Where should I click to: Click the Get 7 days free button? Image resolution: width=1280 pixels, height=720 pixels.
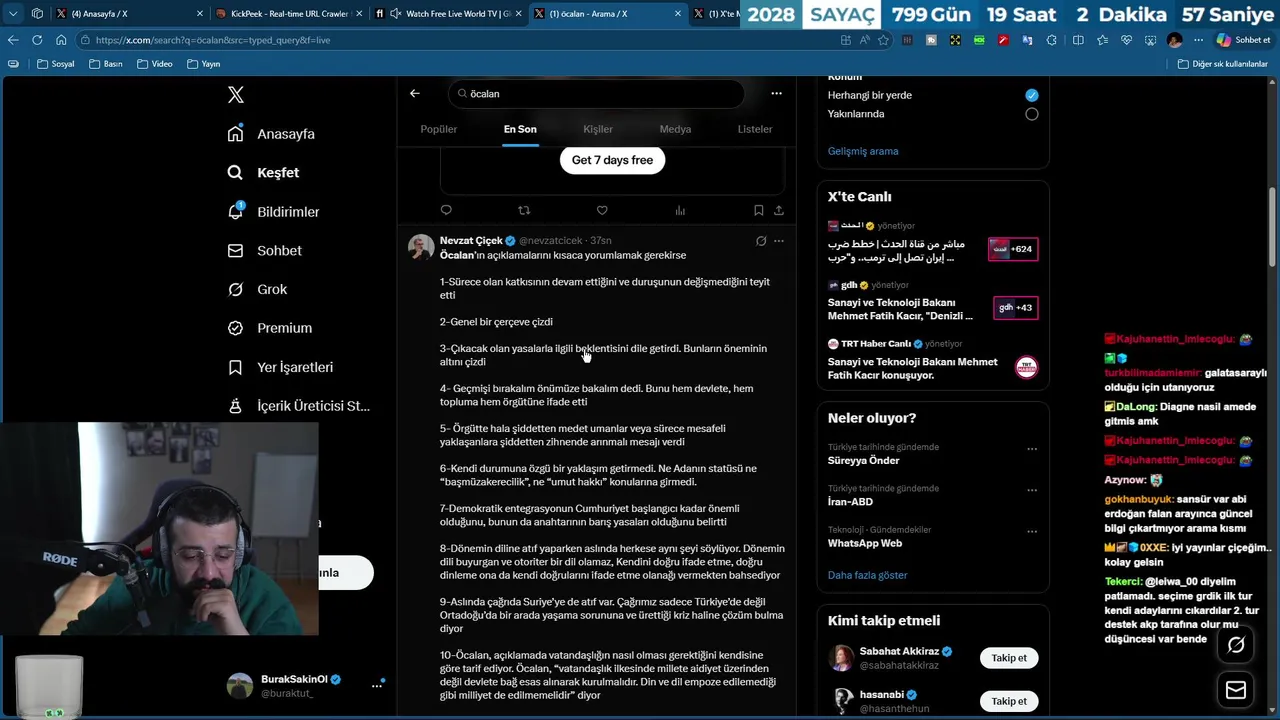pyautogui.click(x=612, y=160)
